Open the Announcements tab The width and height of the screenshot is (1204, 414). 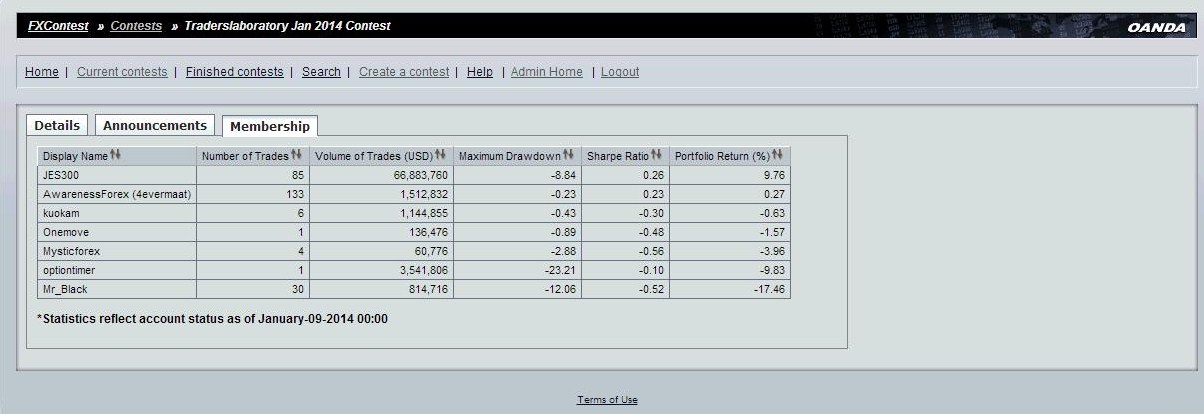click(x=155, y=125)
